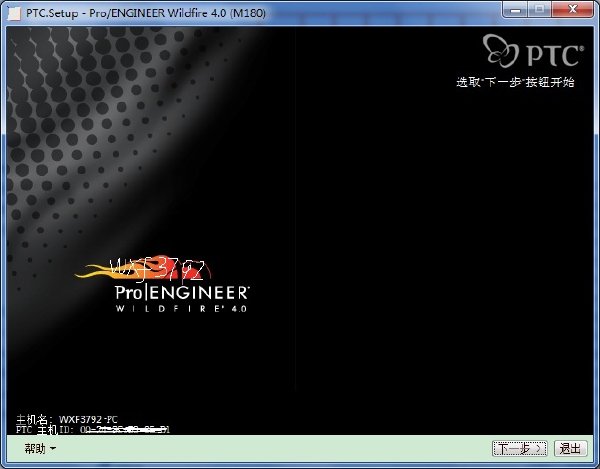
Task: Close the PTC.Setup window
Action: 572,9
